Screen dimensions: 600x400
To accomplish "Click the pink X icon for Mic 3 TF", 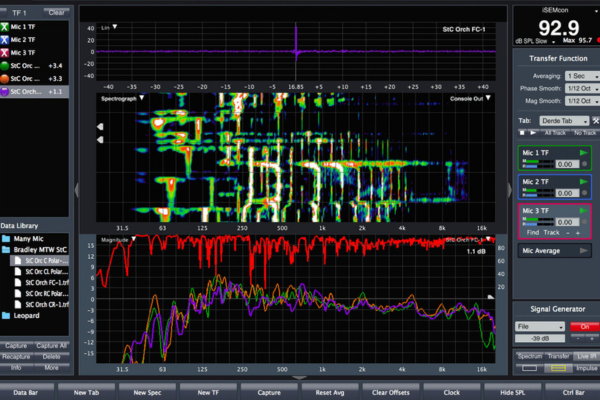I will pyautogui.click(x=5, y=53).
